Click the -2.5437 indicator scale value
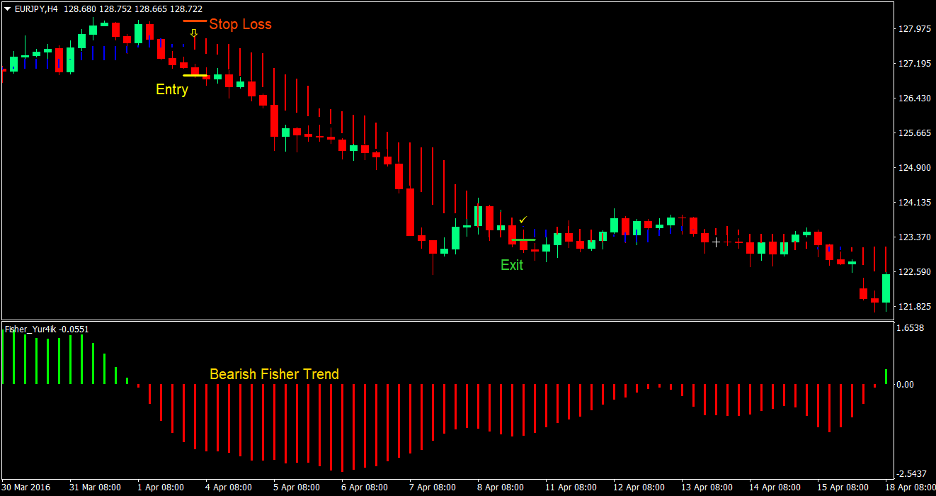This screenshot has width=936, height=496. point(912,474)
